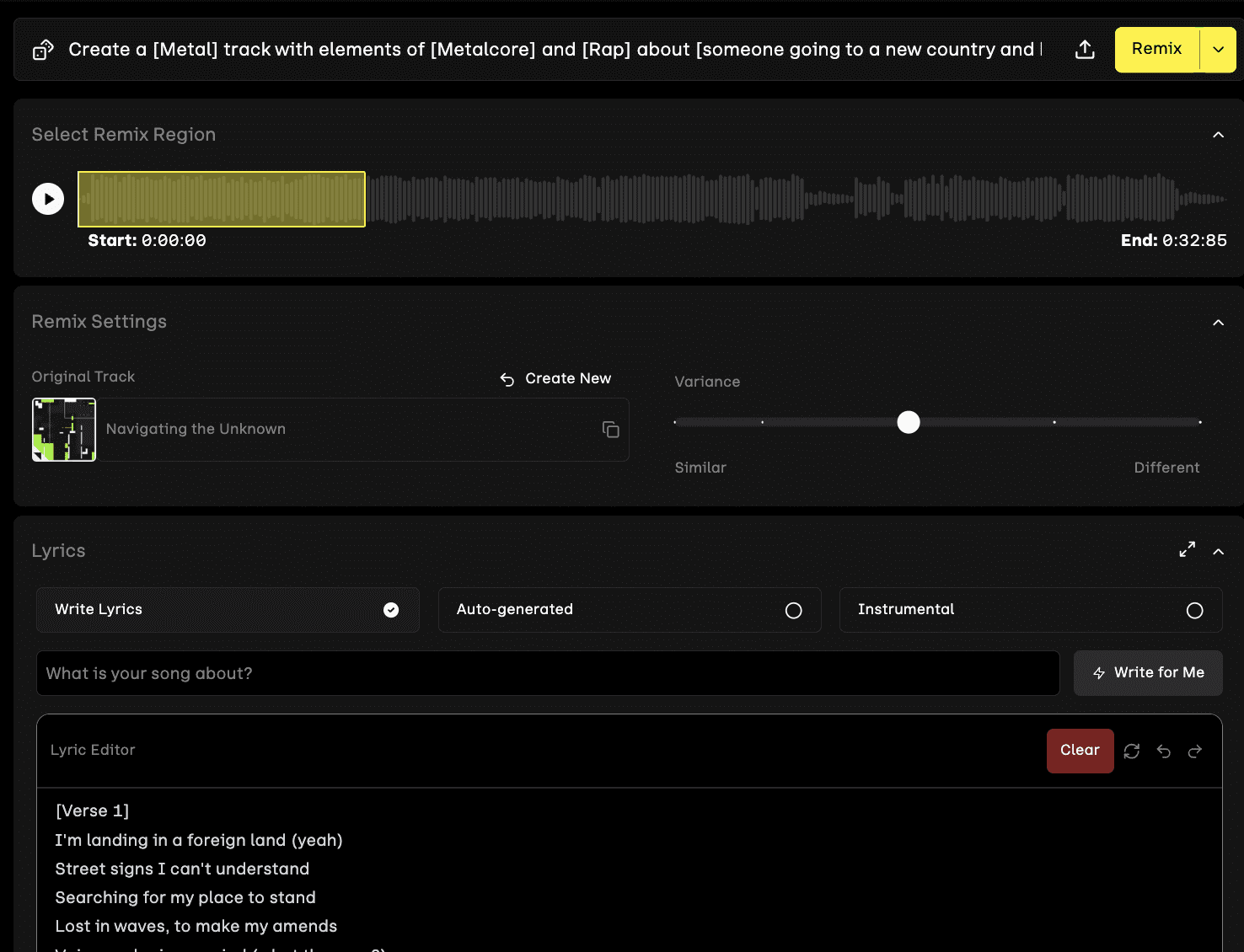Open the Remix button dropdown

click(1217, 49)
